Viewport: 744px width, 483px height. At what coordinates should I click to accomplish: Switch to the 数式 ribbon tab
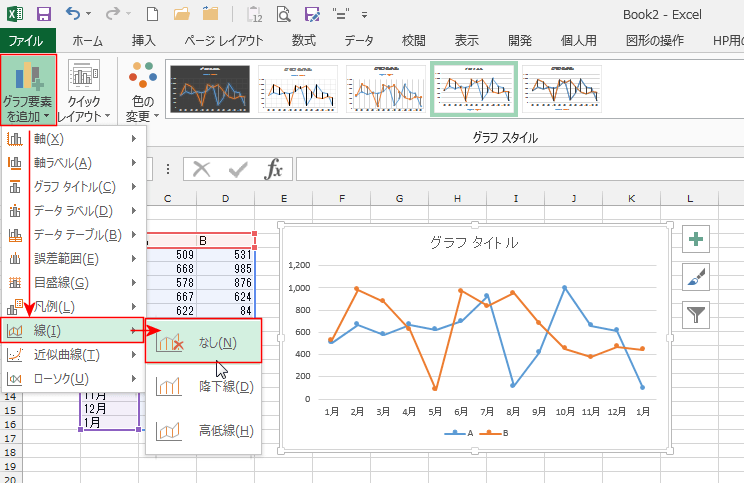[304, 41]
